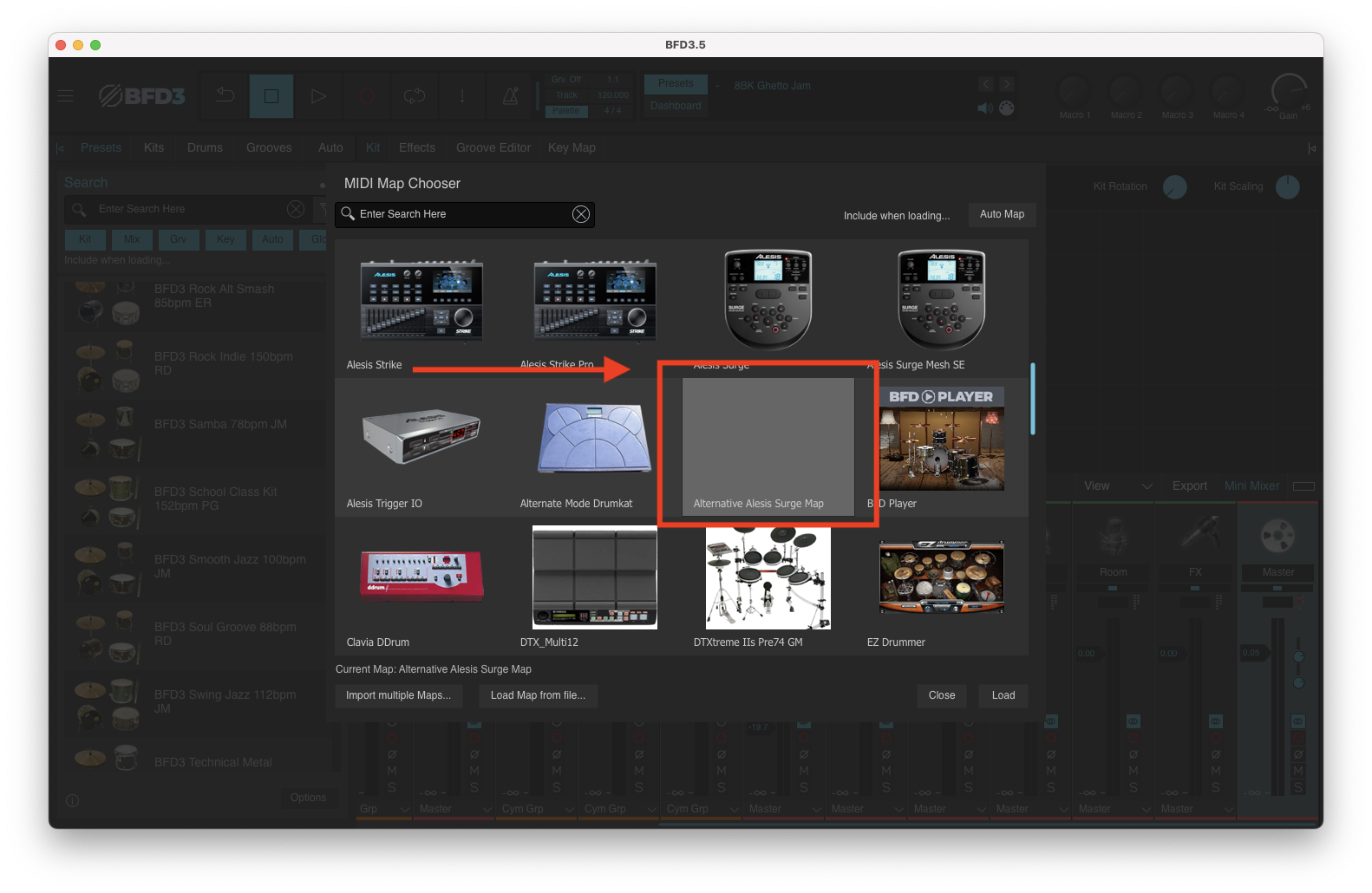Clear the left browser search field

pos(296,209)
